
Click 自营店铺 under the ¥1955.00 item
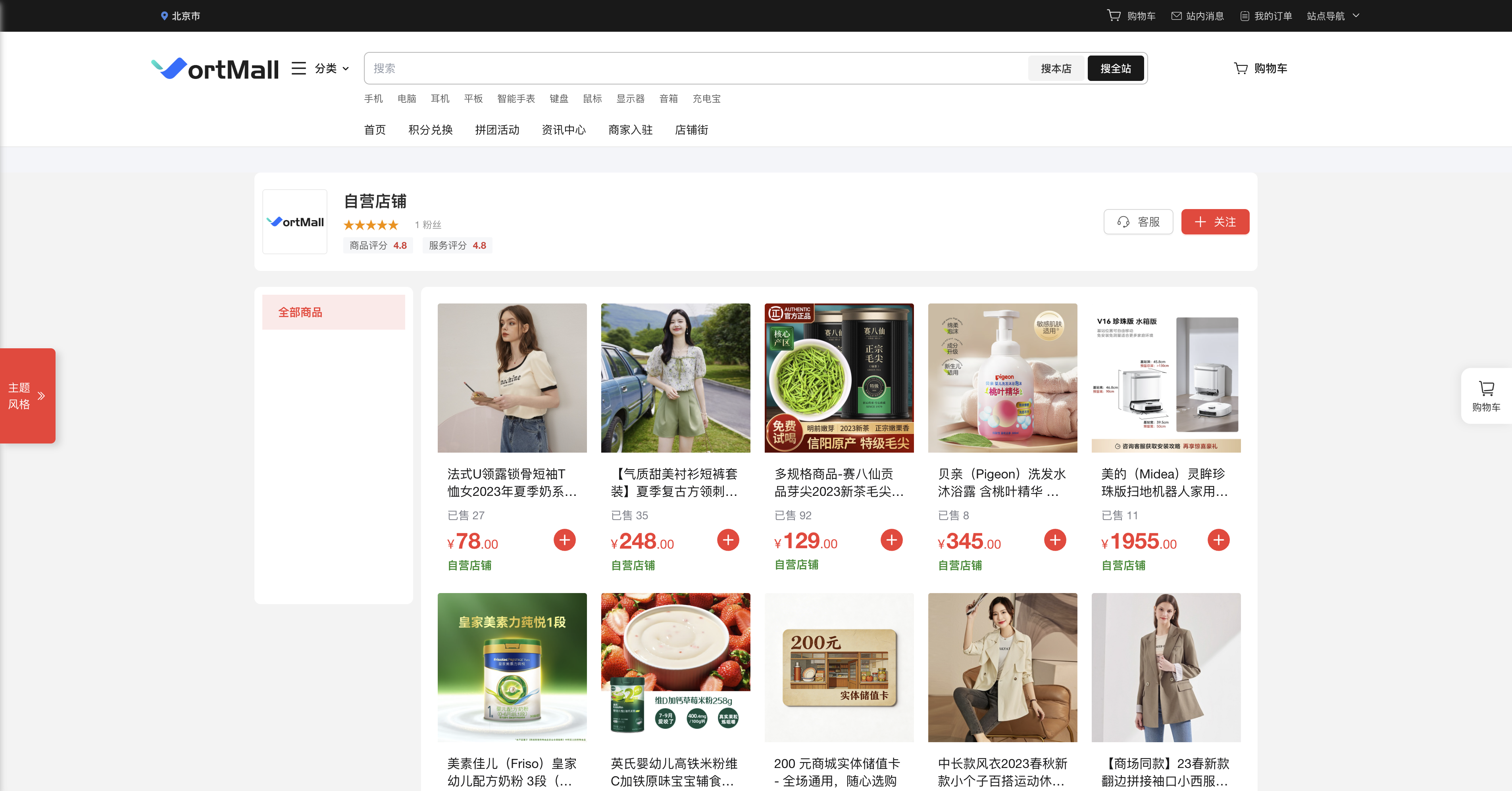1123,565
